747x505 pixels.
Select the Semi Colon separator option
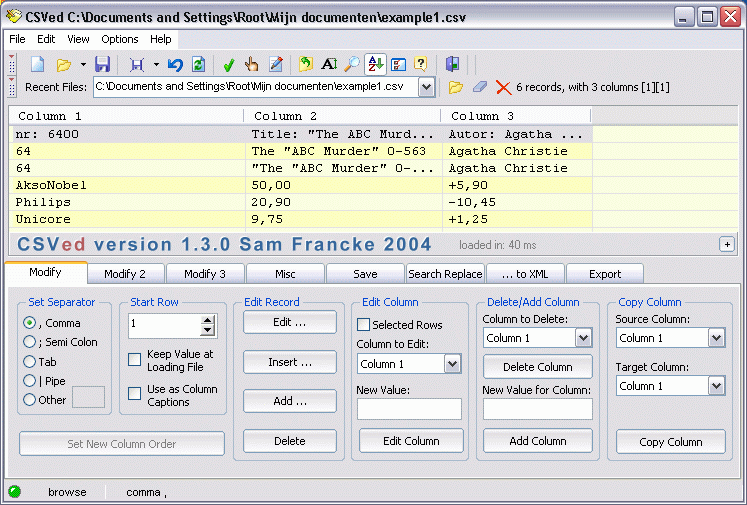tap(30, 342)
